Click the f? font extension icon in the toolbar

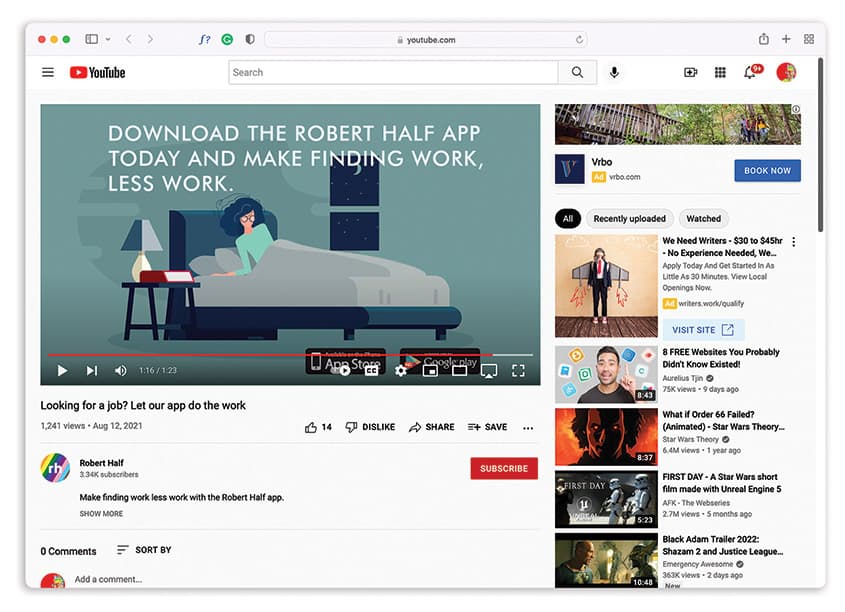click(x=204, y=39)
